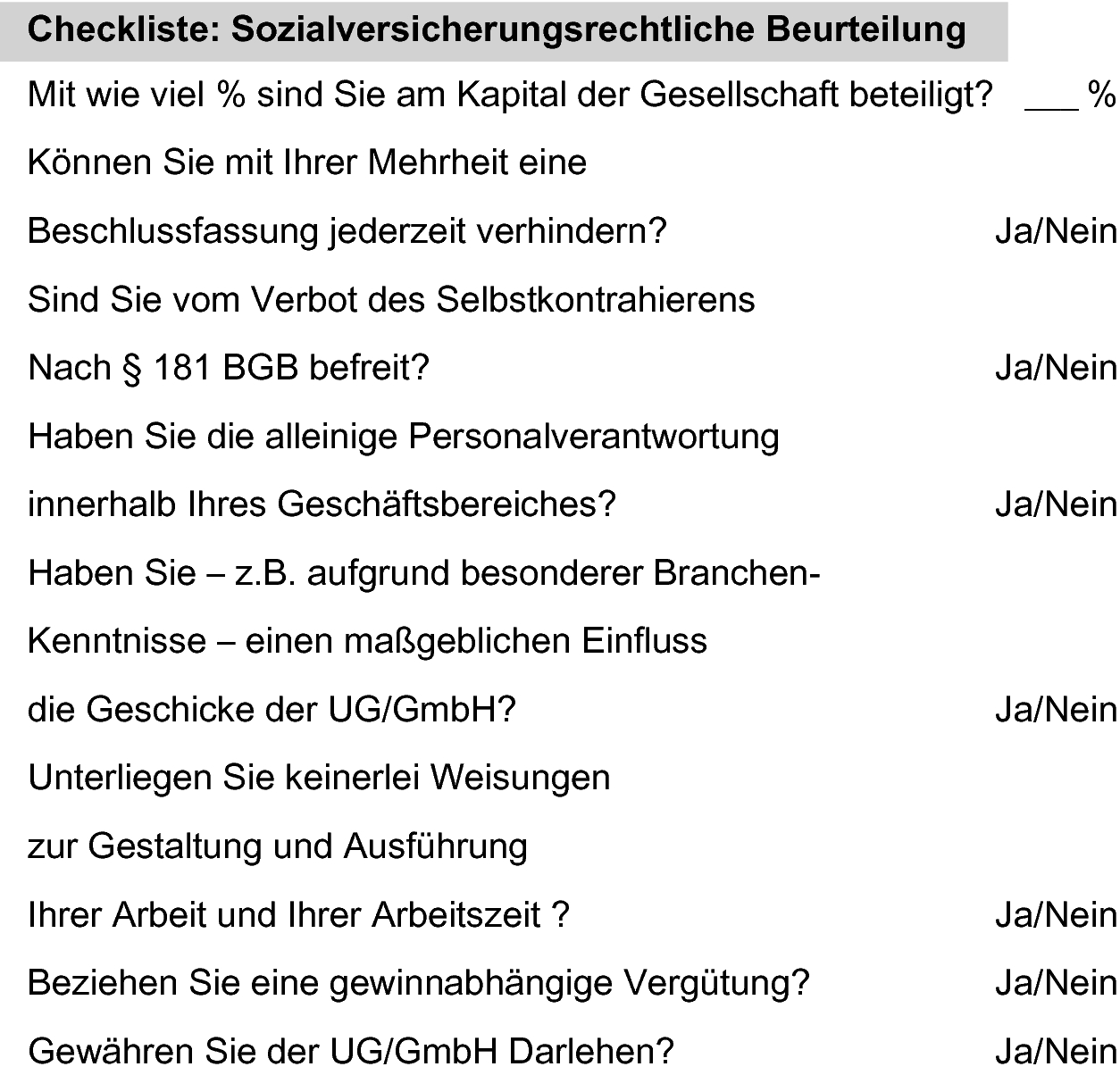Image resolution: width=1120 pixels, height=1075 pixels.
Task: Click the text "Gewähren Sie der UG/GmbH Darlehen?"
Action: [x=351, y=1051]
